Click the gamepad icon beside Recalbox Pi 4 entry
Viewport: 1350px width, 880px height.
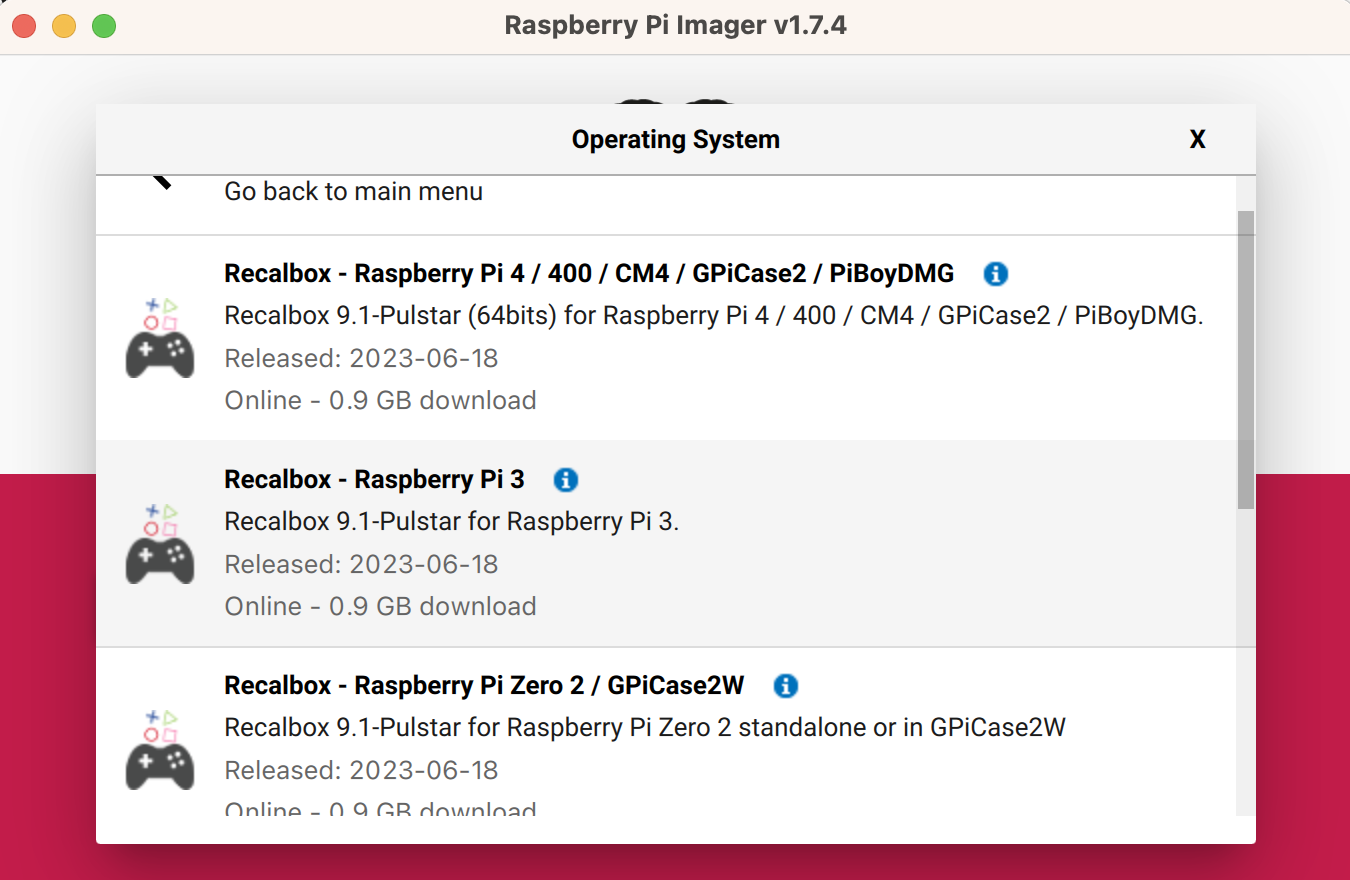click(160, 337)
